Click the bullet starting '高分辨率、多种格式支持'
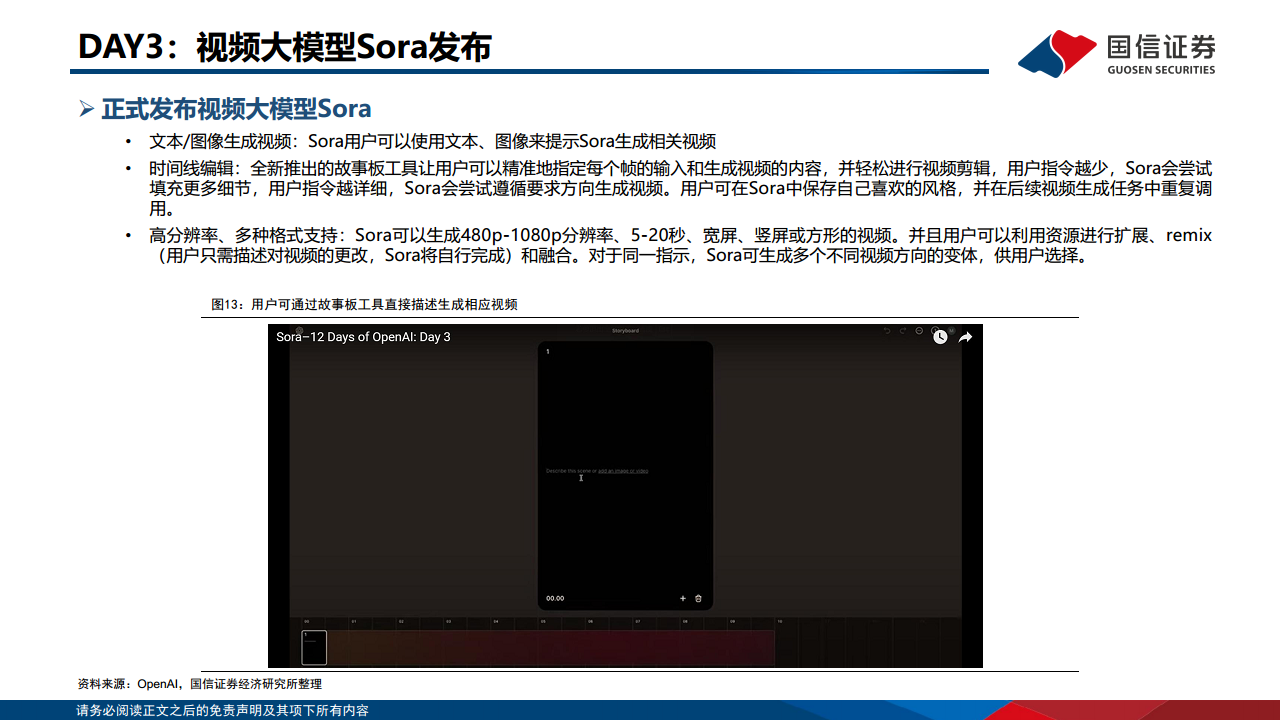The width and height of the screenshot is (1280, 720). tap(680, 245)
